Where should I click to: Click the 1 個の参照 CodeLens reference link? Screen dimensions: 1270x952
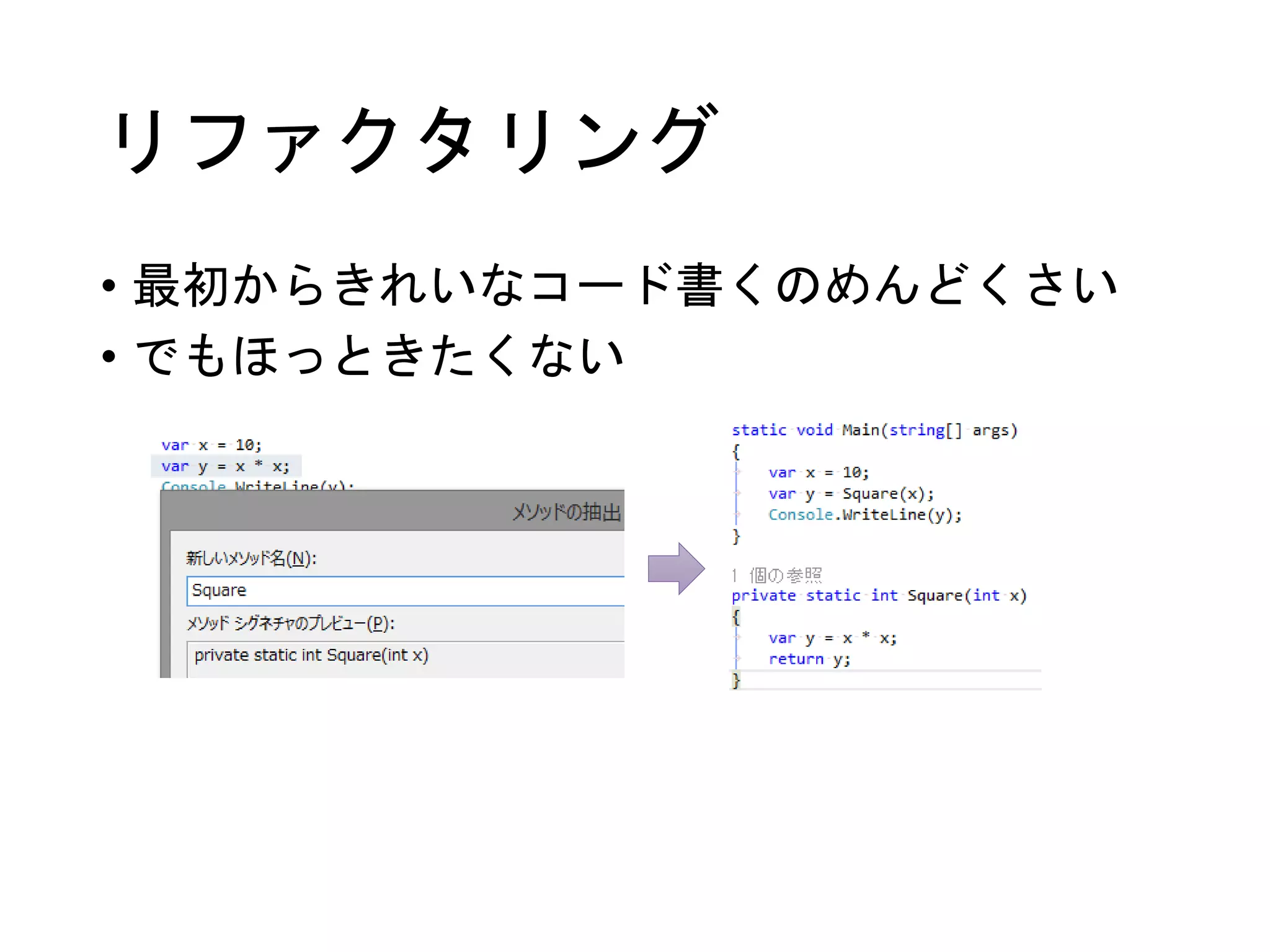click(776, 575)
